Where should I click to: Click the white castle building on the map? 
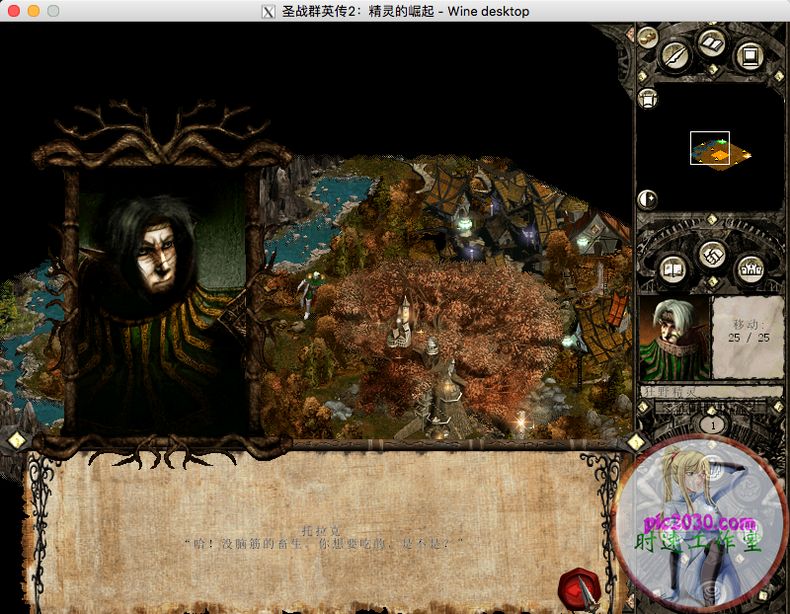click(401, 323)
